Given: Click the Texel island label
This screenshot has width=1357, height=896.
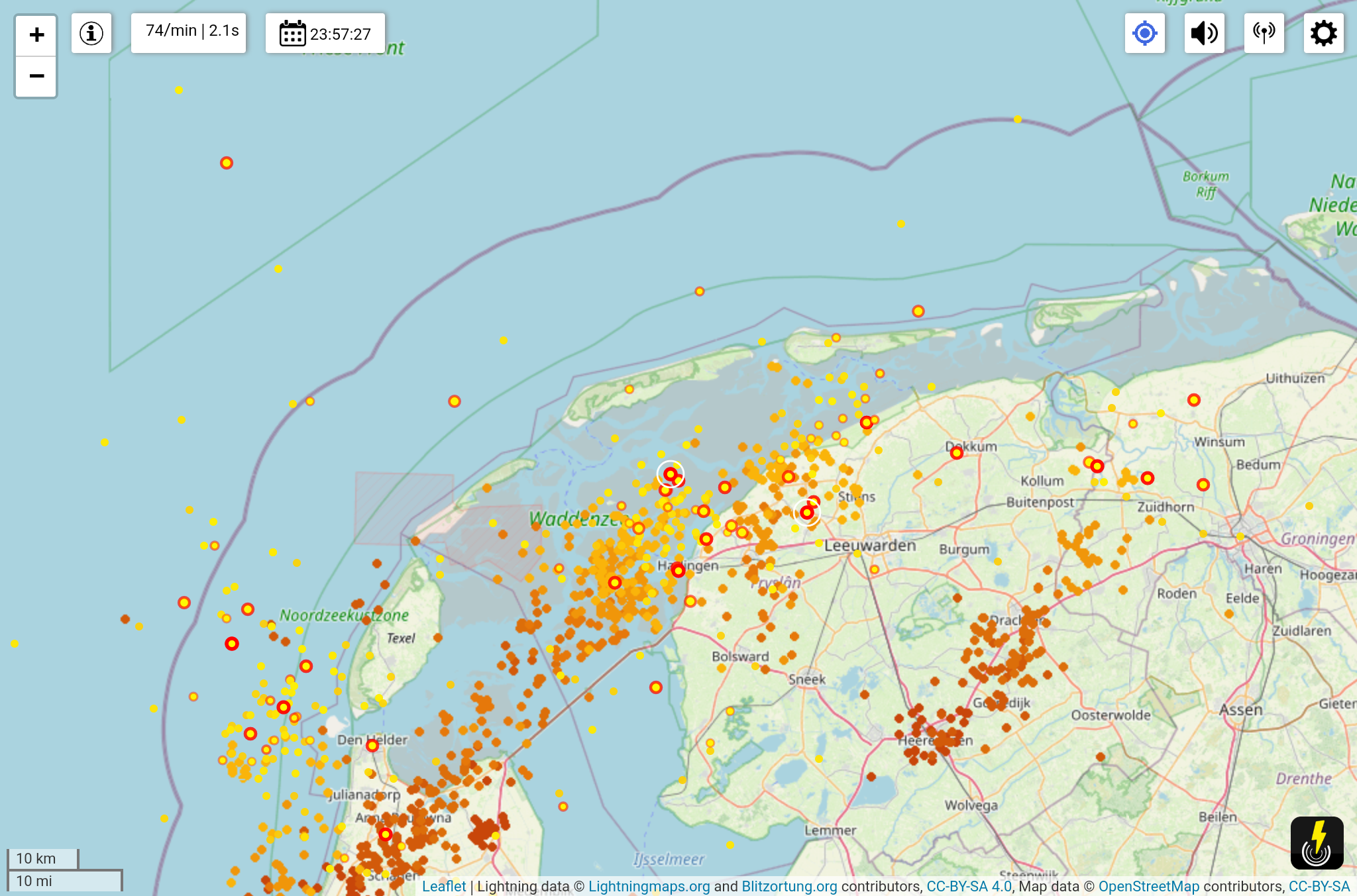Looking at the screenshot, I should pyautogui.click(x=401, y=638).
